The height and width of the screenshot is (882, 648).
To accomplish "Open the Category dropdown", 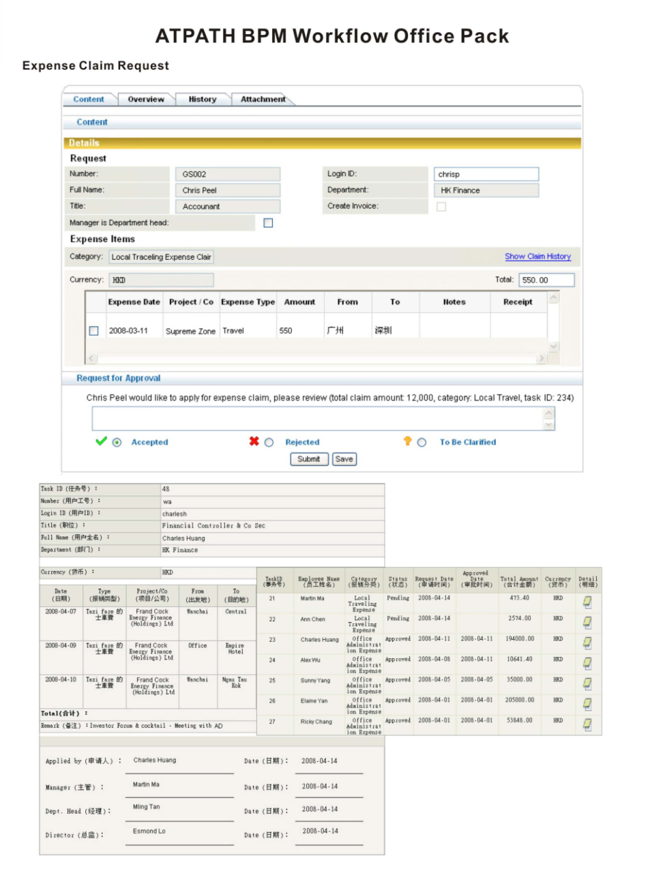I will click(161, 257).
